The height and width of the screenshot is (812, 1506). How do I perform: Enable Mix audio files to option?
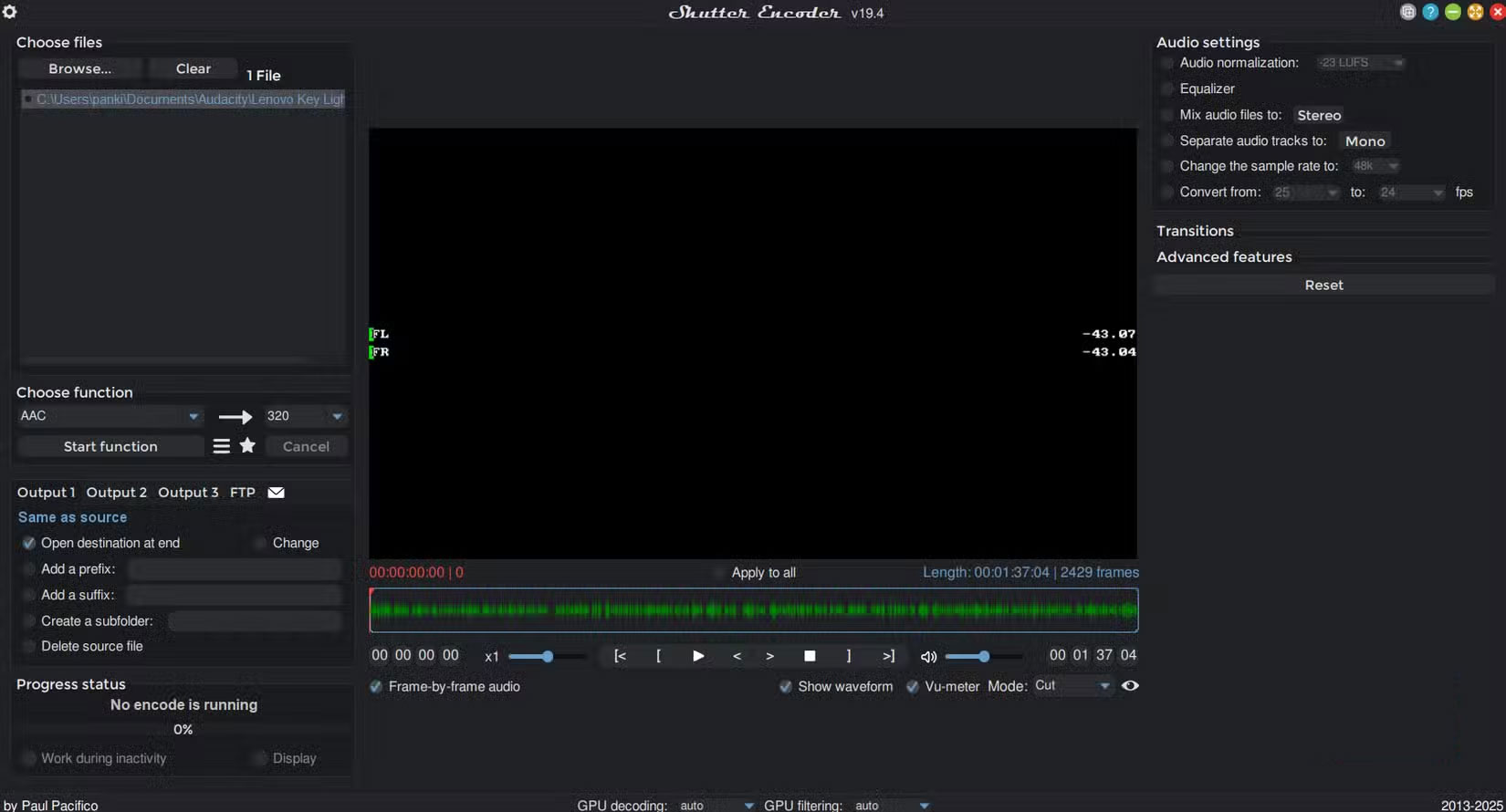point(1167,115)
